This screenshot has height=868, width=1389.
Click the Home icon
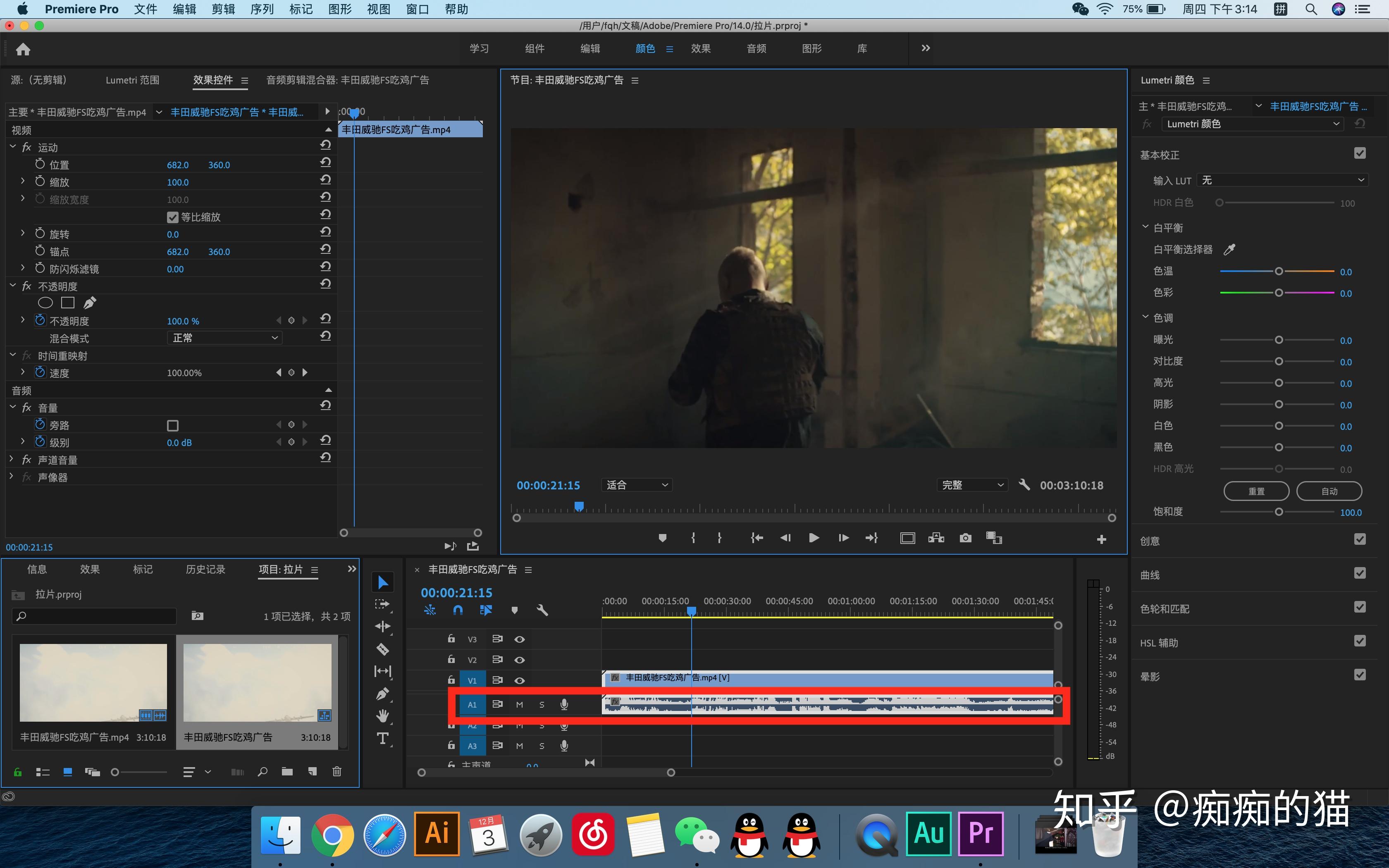pos(23,49)
